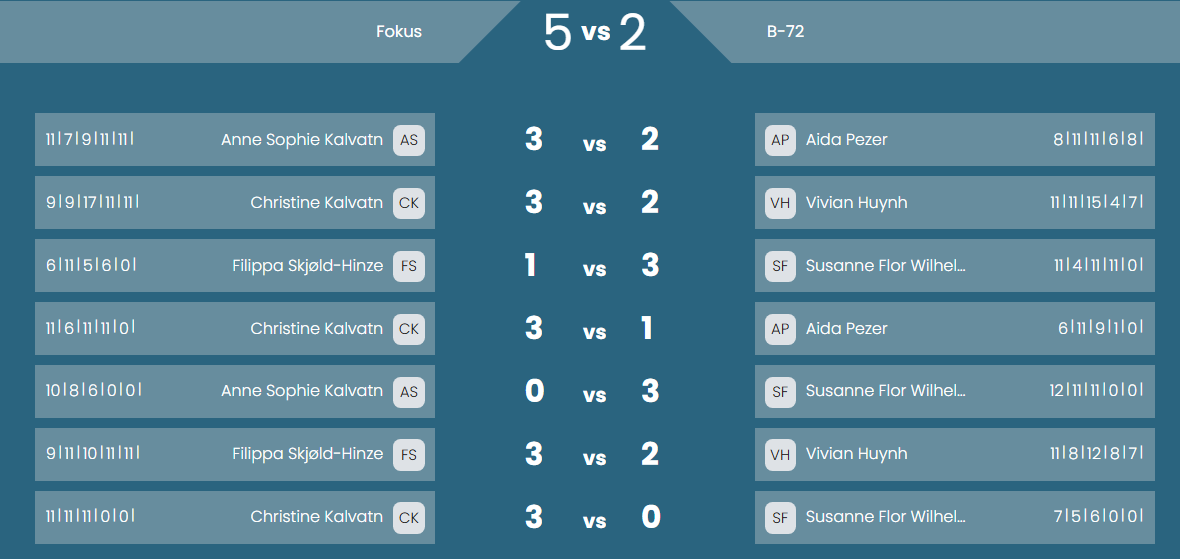Click the AS avatar badge in first match row
The width and height of the screenshot is (1180, 559).
pyautogui.click(x=409, y=140)
